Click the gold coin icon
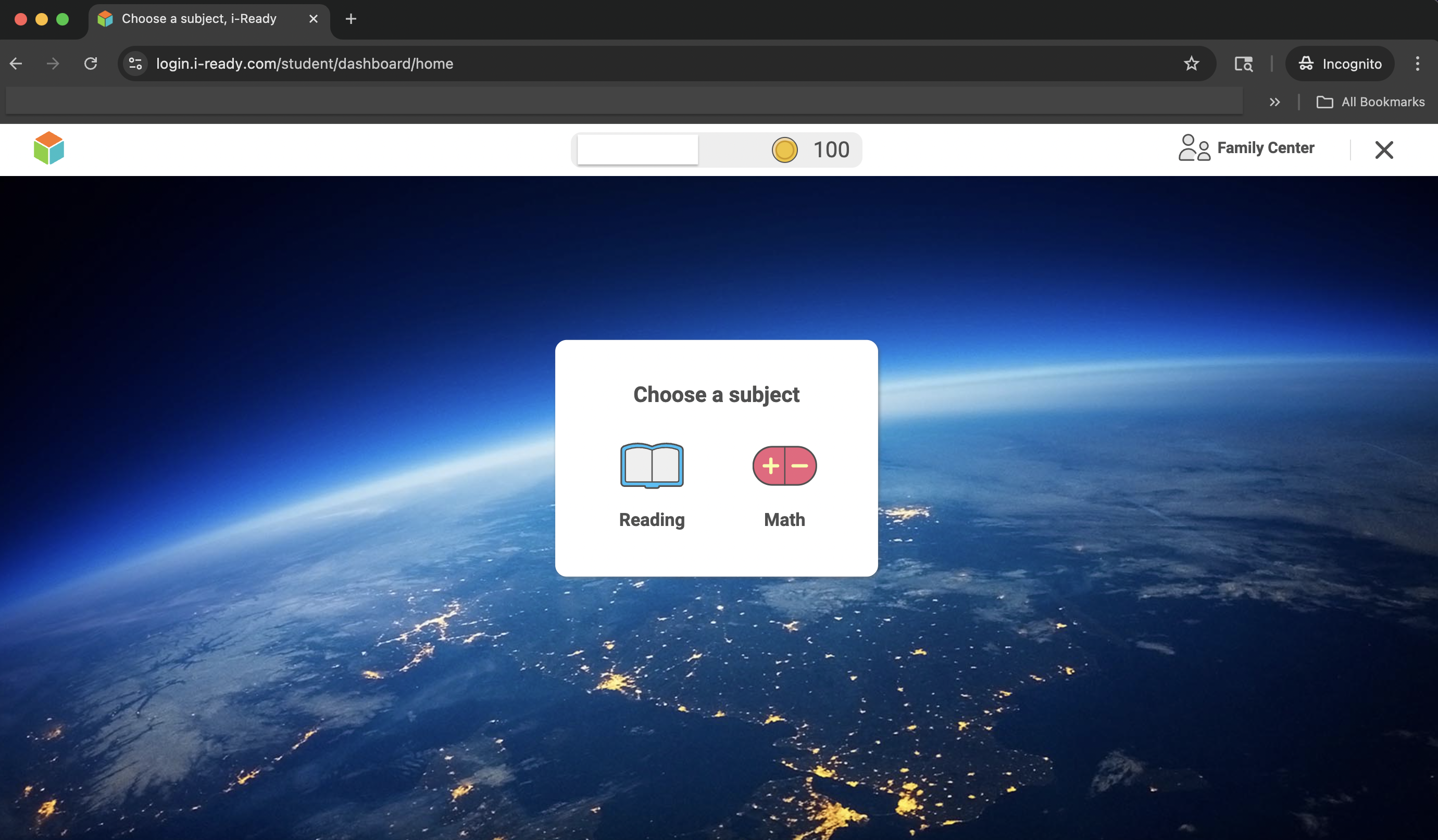The width and height of the screenshot is (1438, 840). tap(784, 150)
